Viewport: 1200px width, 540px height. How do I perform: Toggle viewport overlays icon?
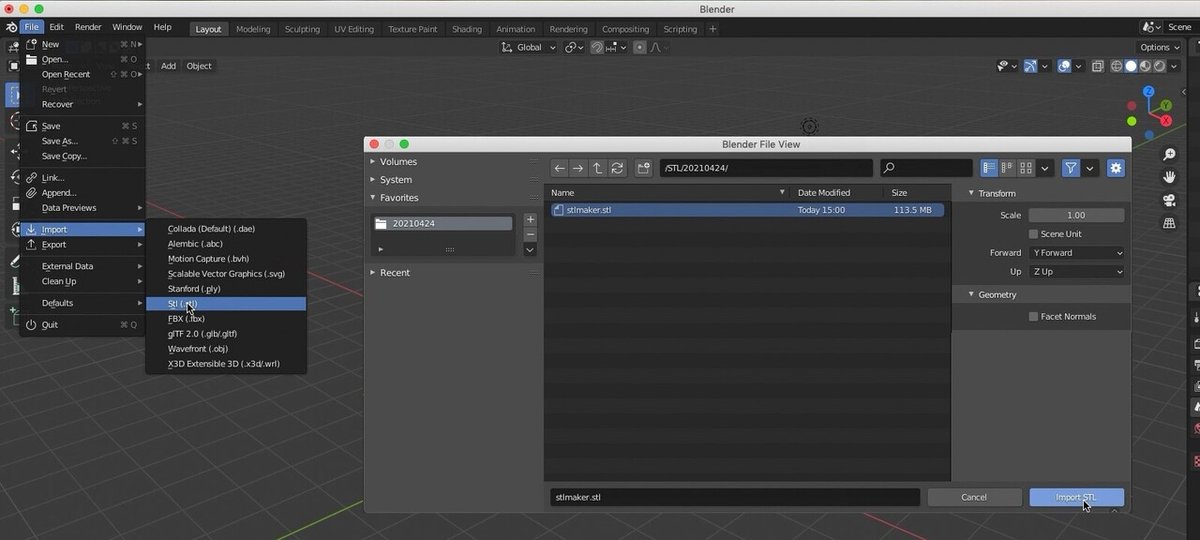1065,66
